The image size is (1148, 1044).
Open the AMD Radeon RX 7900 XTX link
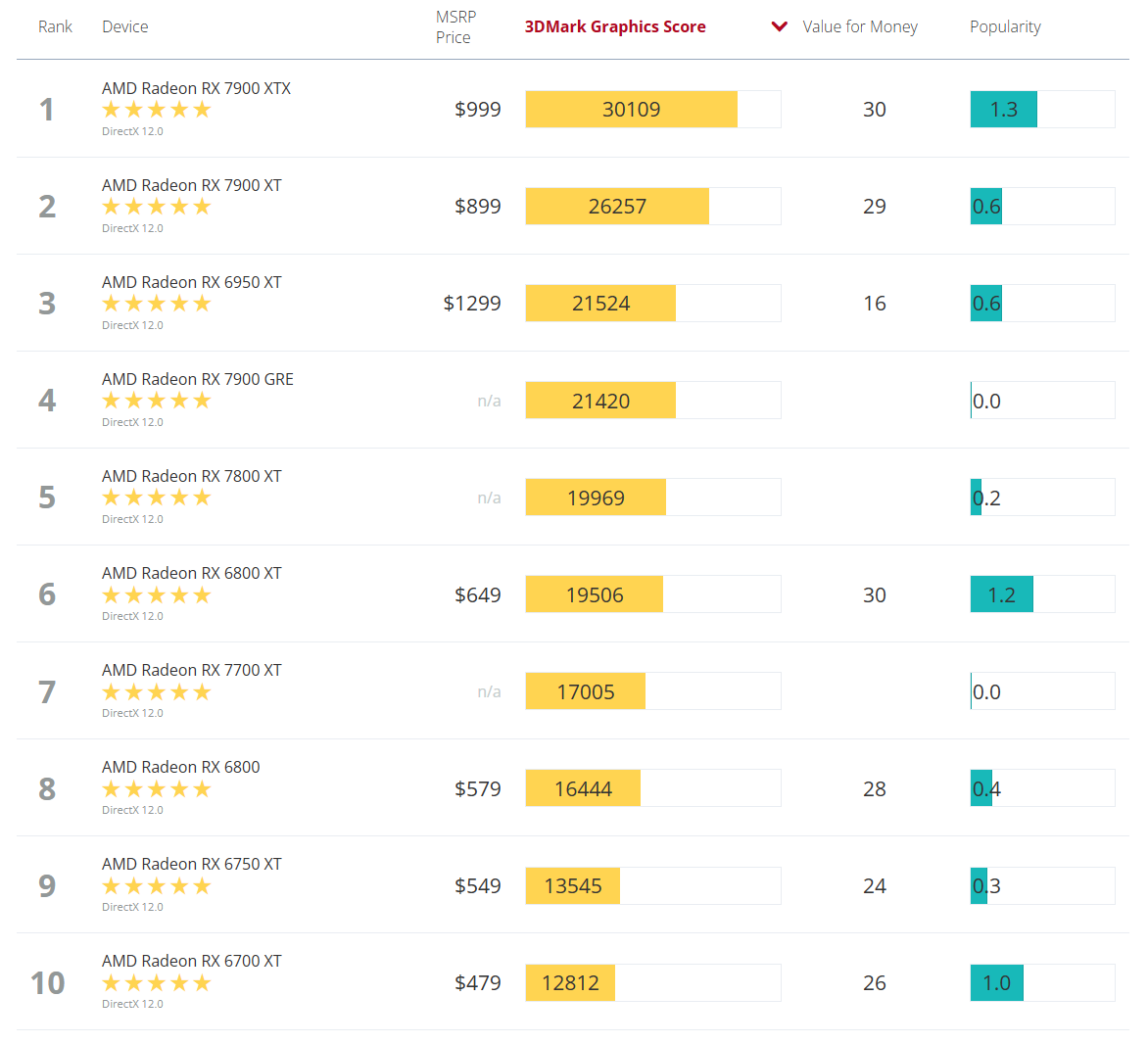[x=196, y=88]
